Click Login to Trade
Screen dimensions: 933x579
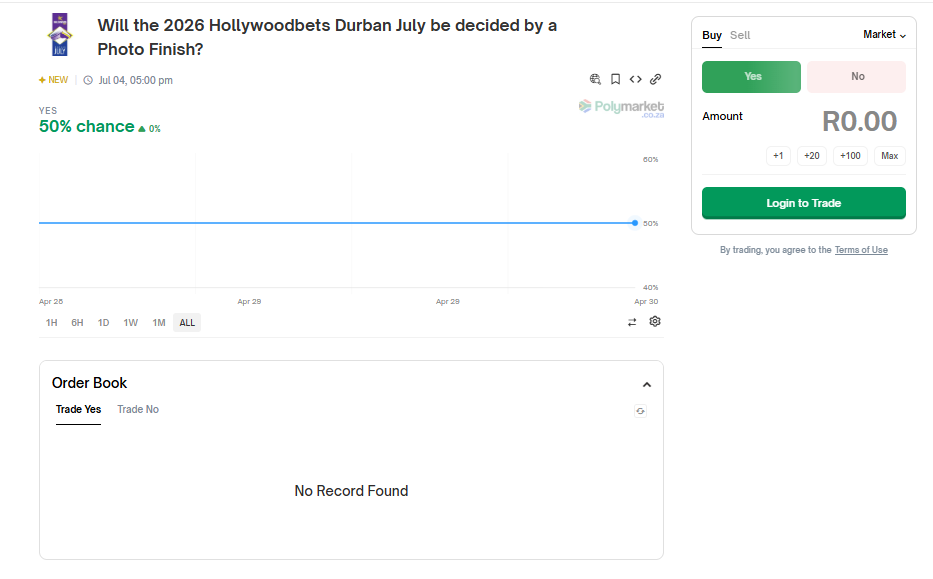point(804,204)
